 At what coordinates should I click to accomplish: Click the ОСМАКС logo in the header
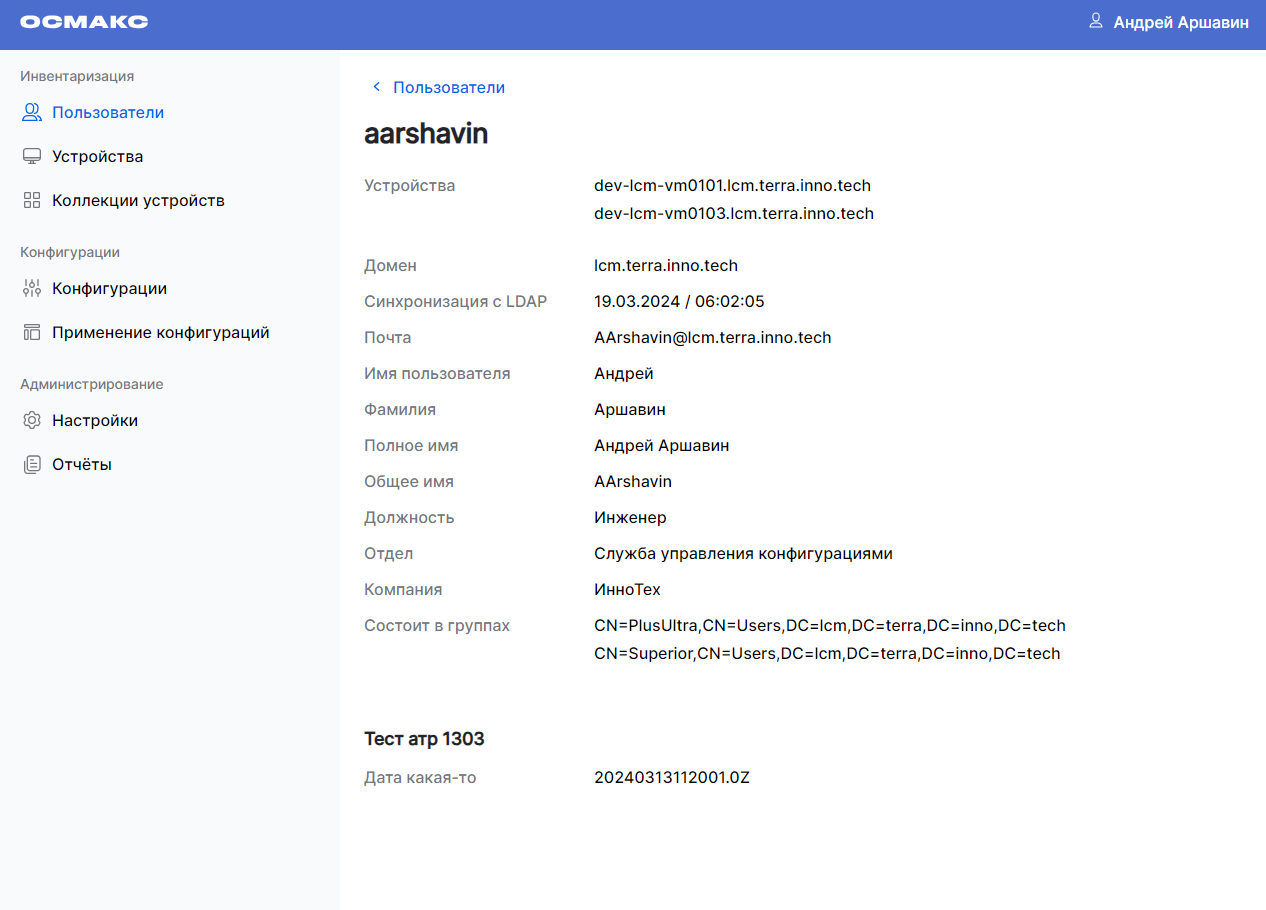pyautogui.click(x=84, y=21)
